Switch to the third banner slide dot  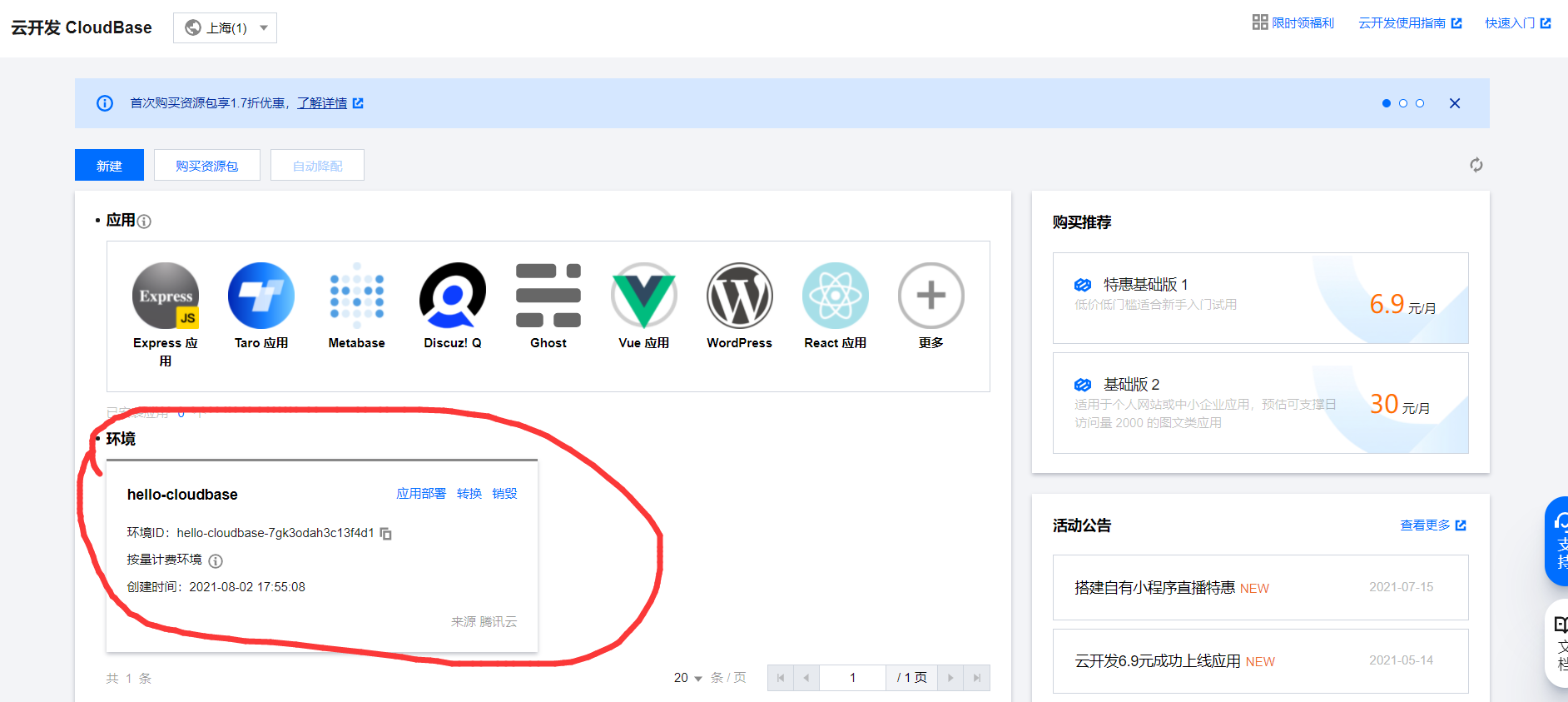tap(1420, 103)
